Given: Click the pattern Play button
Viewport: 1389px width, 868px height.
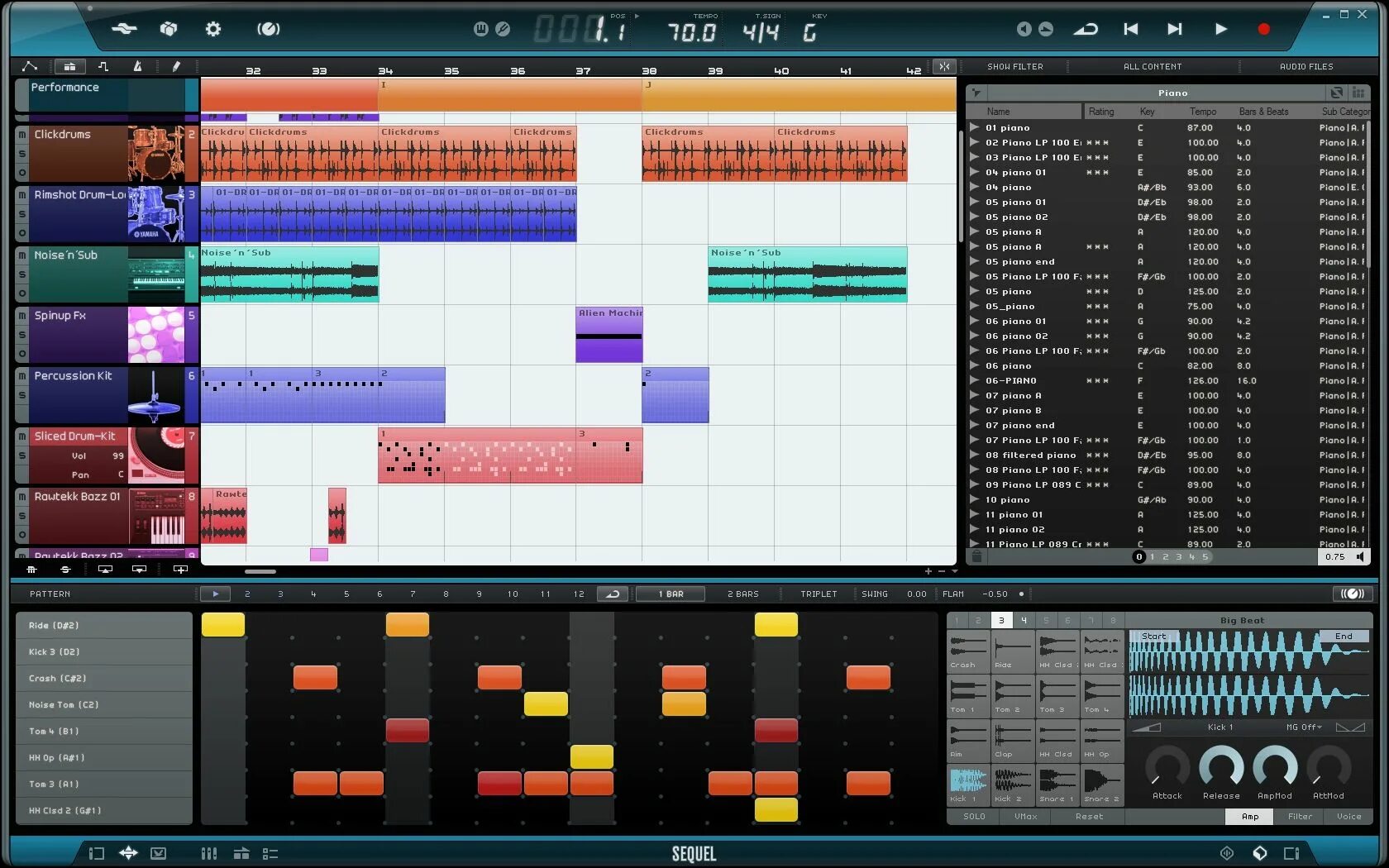Looking at the screenshot, I should click(215, 594).
